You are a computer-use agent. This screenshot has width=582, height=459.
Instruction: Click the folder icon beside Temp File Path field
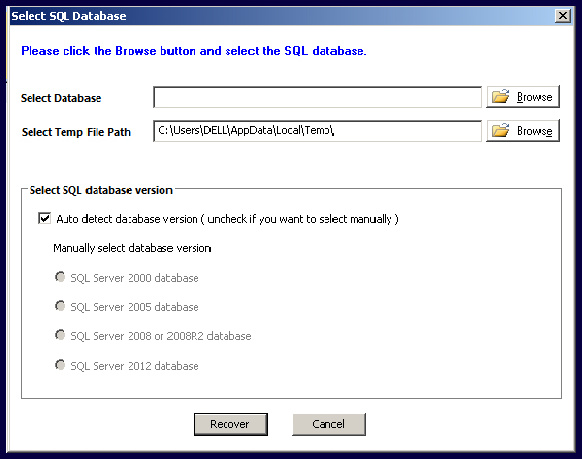(500, 130)
